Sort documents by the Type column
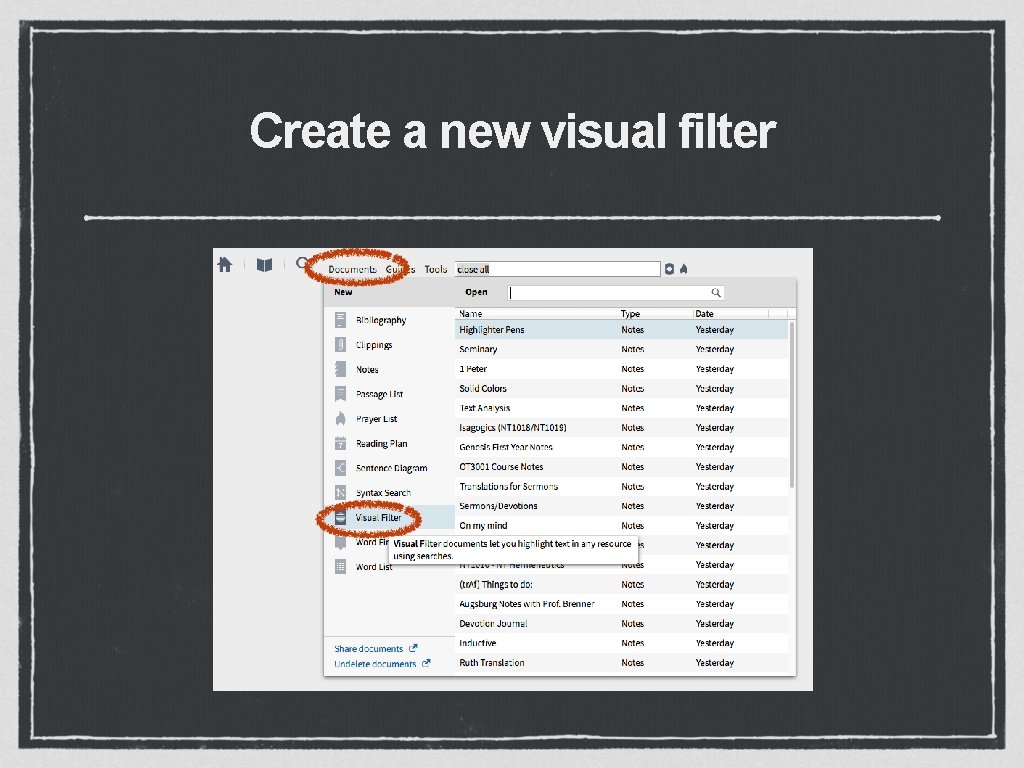 pos(630,313)
